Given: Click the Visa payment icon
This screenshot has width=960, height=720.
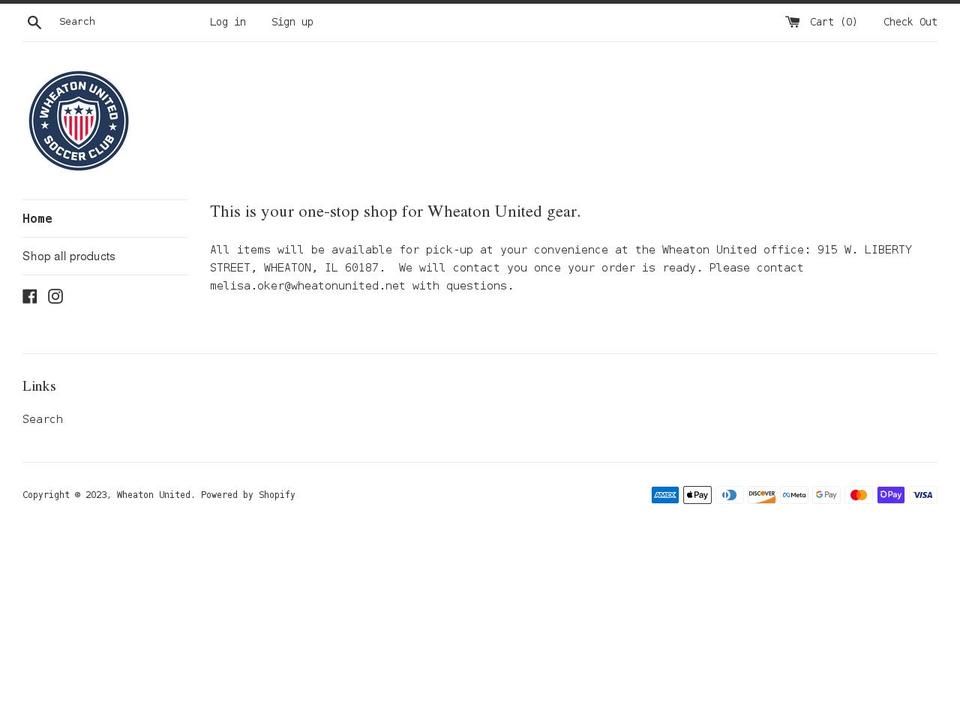Looking at the screenshot, I should pyautogui.click(x=923, y=495).
